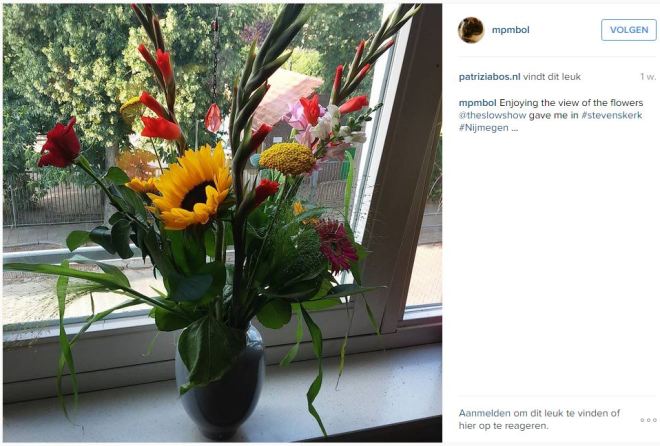Click the dark pink gerbera flower
The width and height of the screenshot is (660, 446).
[336, 247]
